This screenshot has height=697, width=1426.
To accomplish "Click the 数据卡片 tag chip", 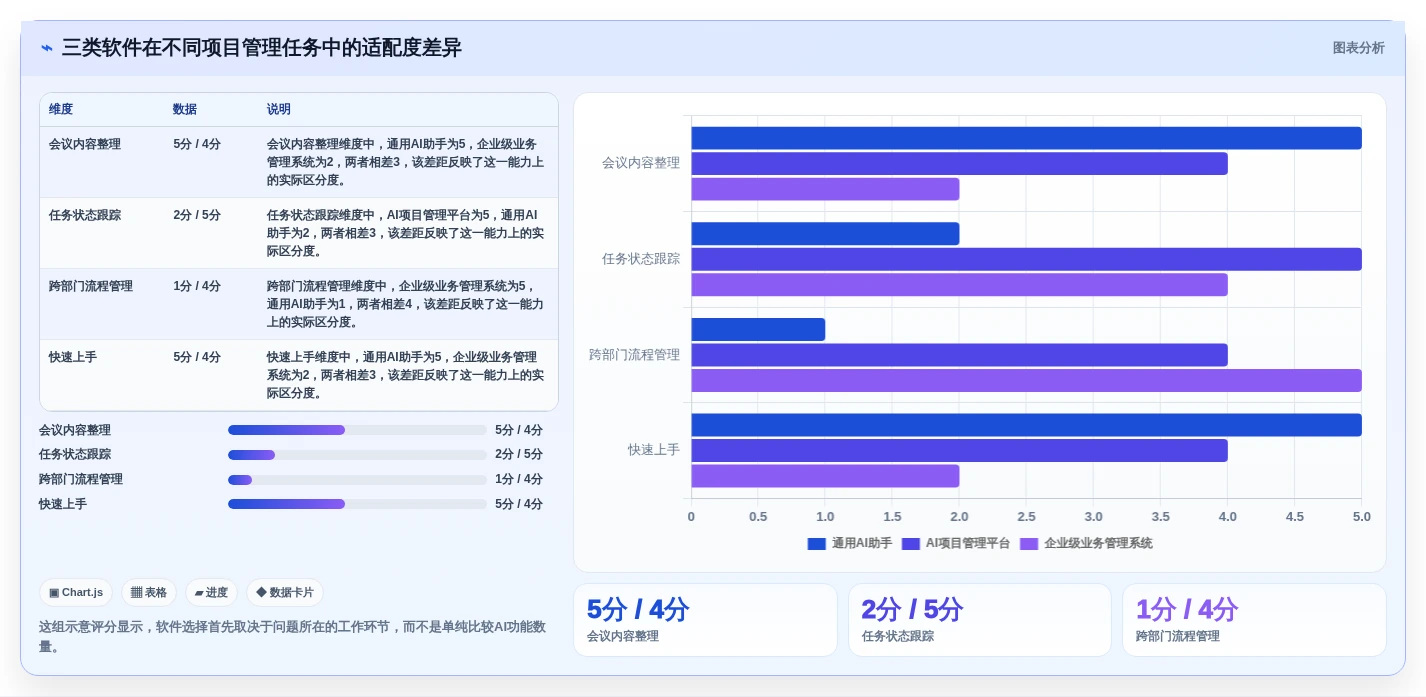I will tap(285, 592).
